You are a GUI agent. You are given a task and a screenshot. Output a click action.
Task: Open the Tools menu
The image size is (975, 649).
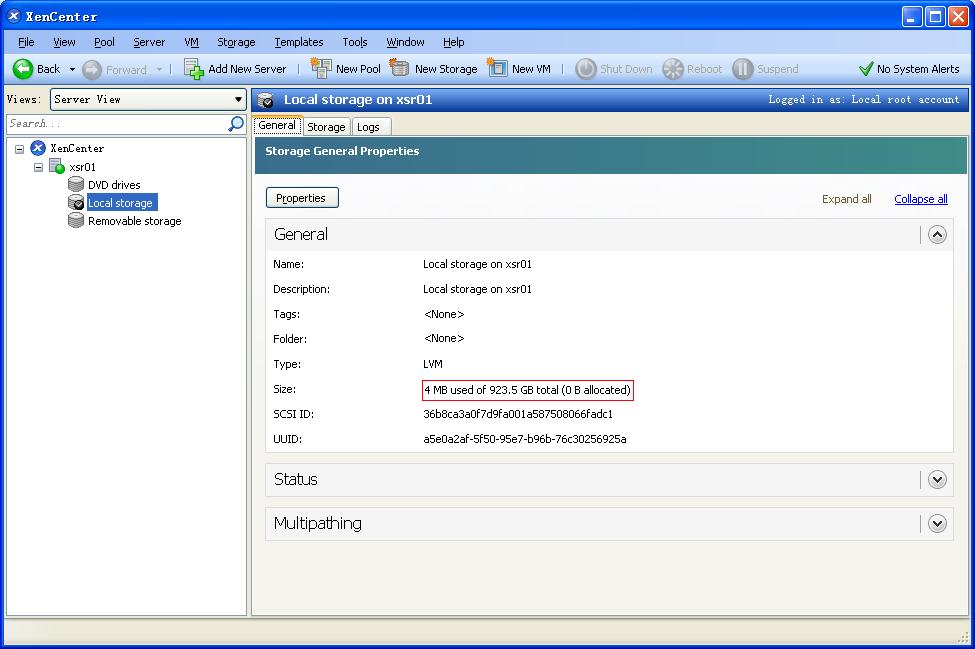click(x=354, y=42)
